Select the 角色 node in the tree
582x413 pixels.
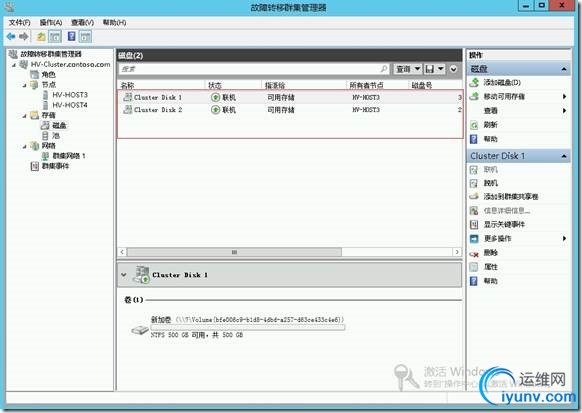tap(48, 75)
